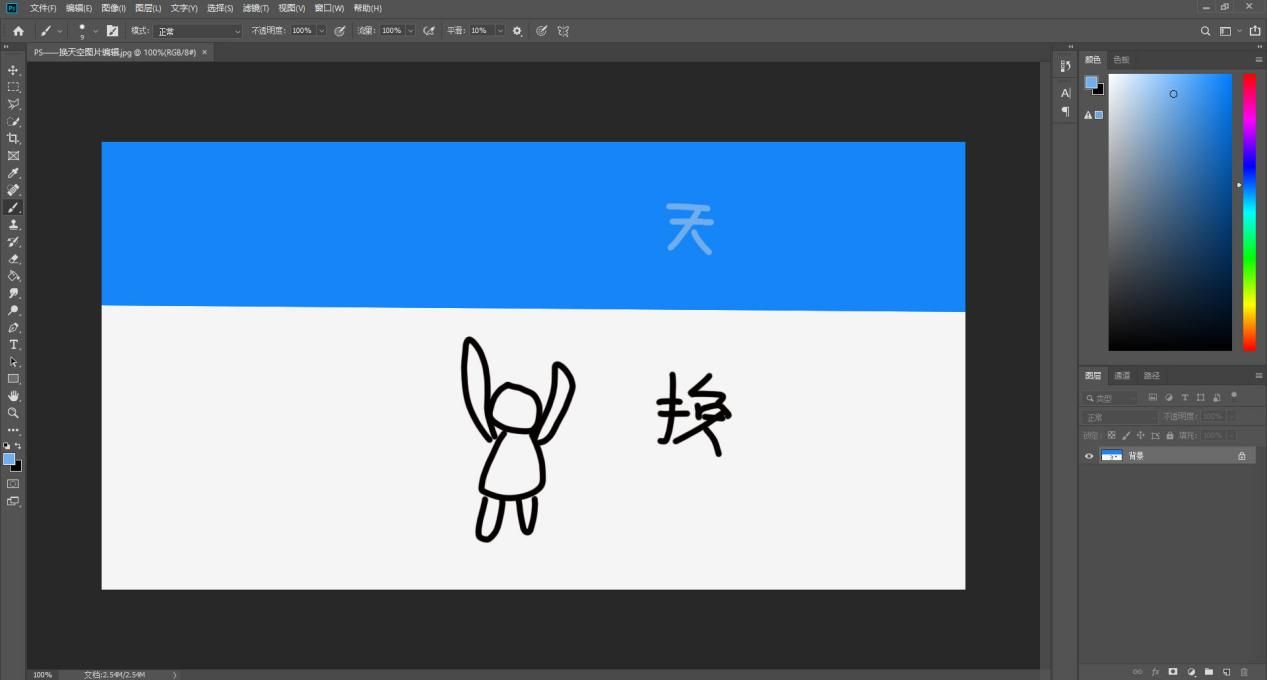This screenshot has height=680, width=1267.
Task: Toggle lock transparent pixels icon
Action: coord(1111,435)
